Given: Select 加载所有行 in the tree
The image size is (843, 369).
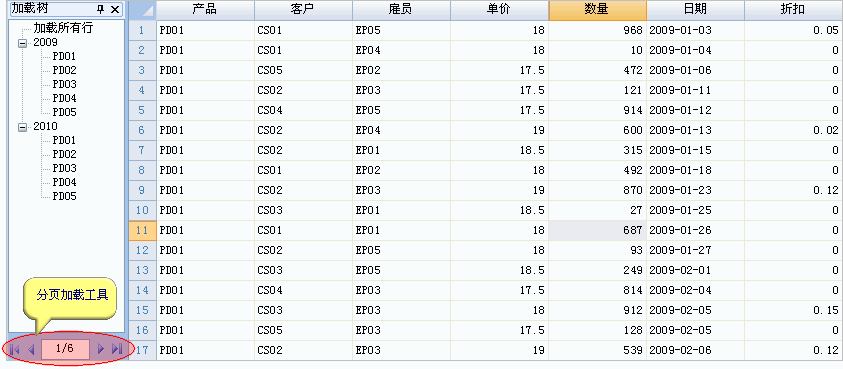Looking at the screenshot, I should click(63, 29).
